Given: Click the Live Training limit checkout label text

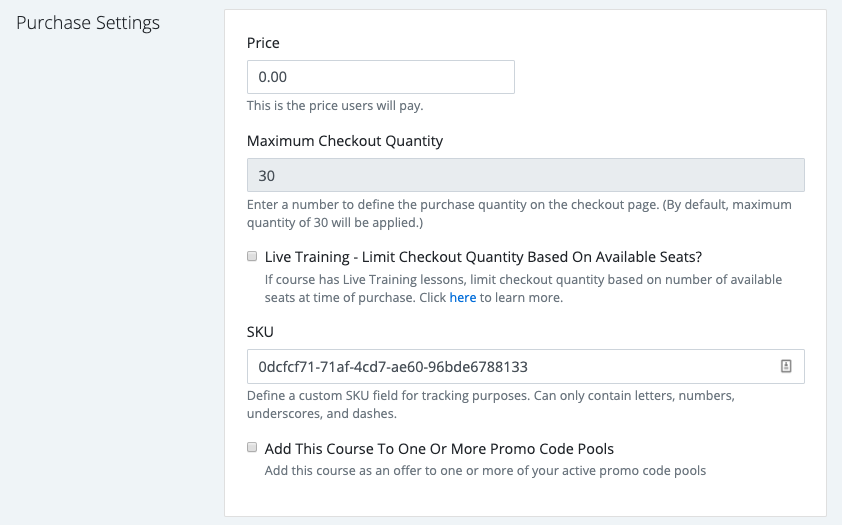Looking at the screenshot, I should click(x=483, y=257).
